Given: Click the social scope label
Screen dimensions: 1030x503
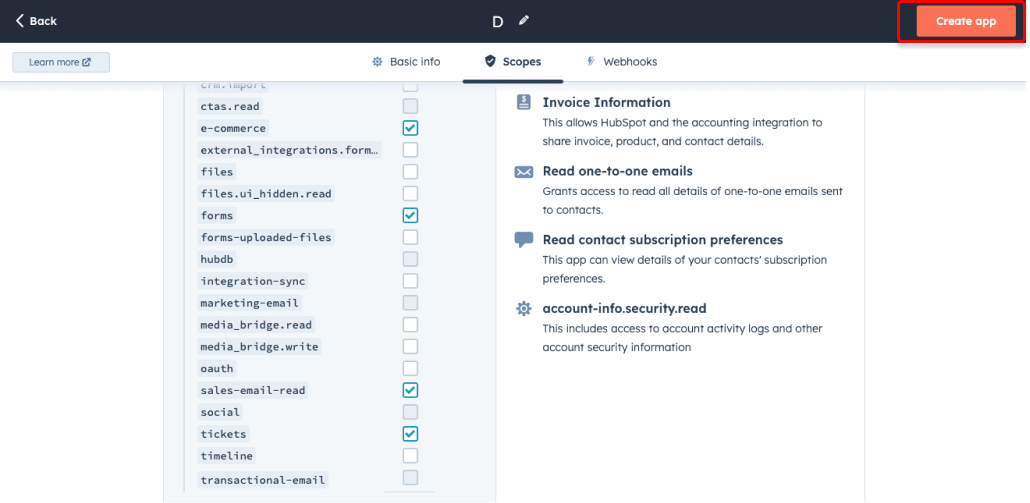Looking at the screenshot, I should coord(220,412).
